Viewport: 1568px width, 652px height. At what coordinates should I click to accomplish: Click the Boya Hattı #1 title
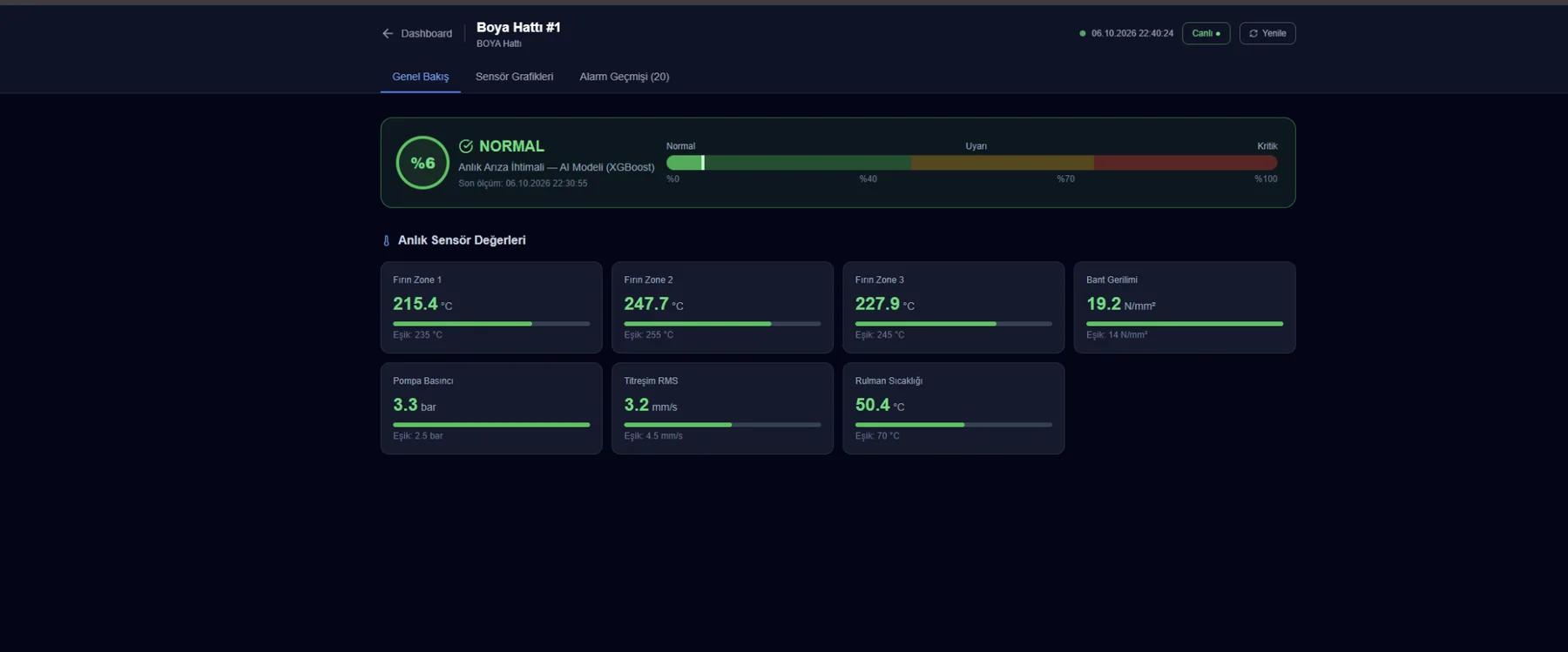coord(518,27)
